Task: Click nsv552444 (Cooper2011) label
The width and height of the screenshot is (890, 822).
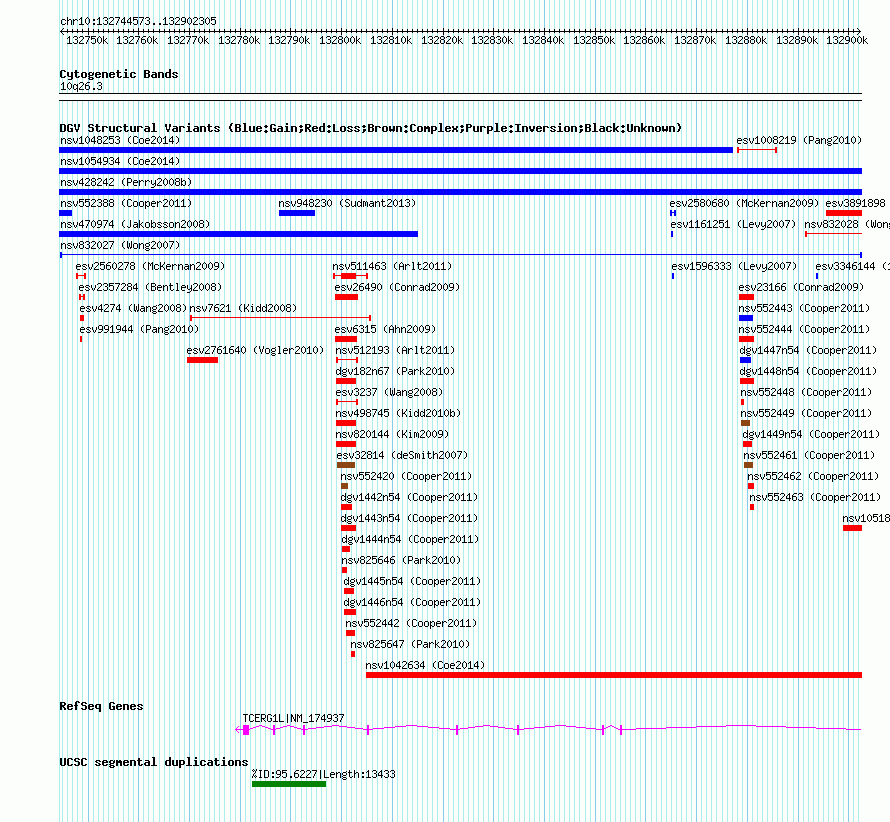Action: [804, 329]
